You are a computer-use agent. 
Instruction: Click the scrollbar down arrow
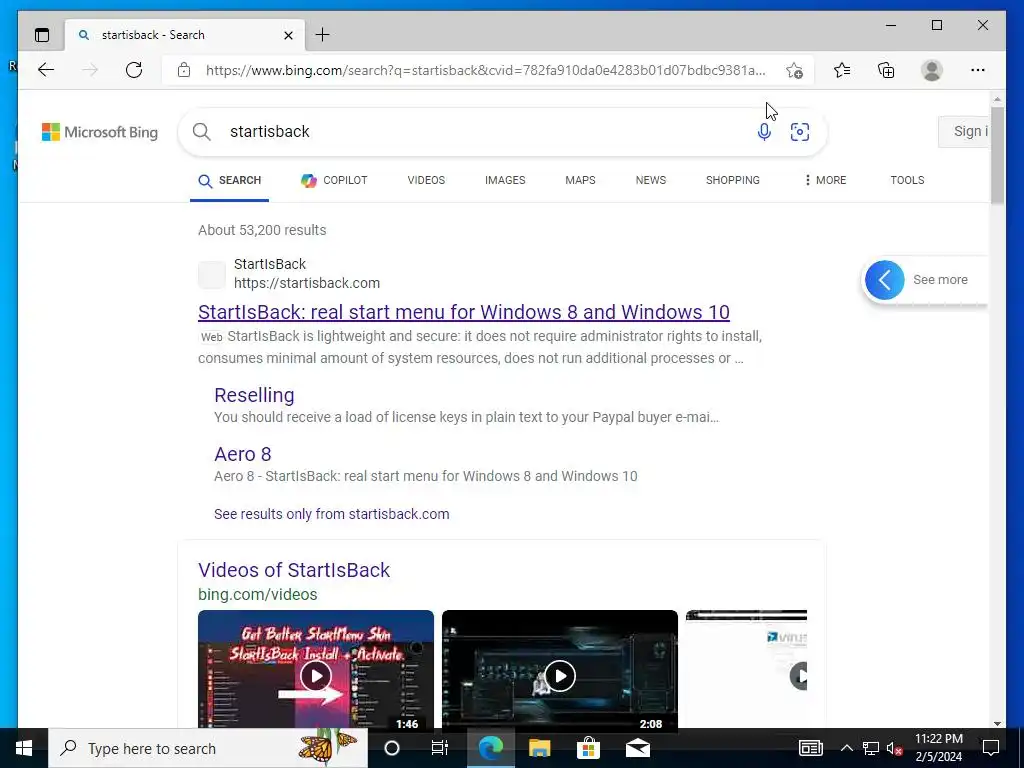[997, 723]
